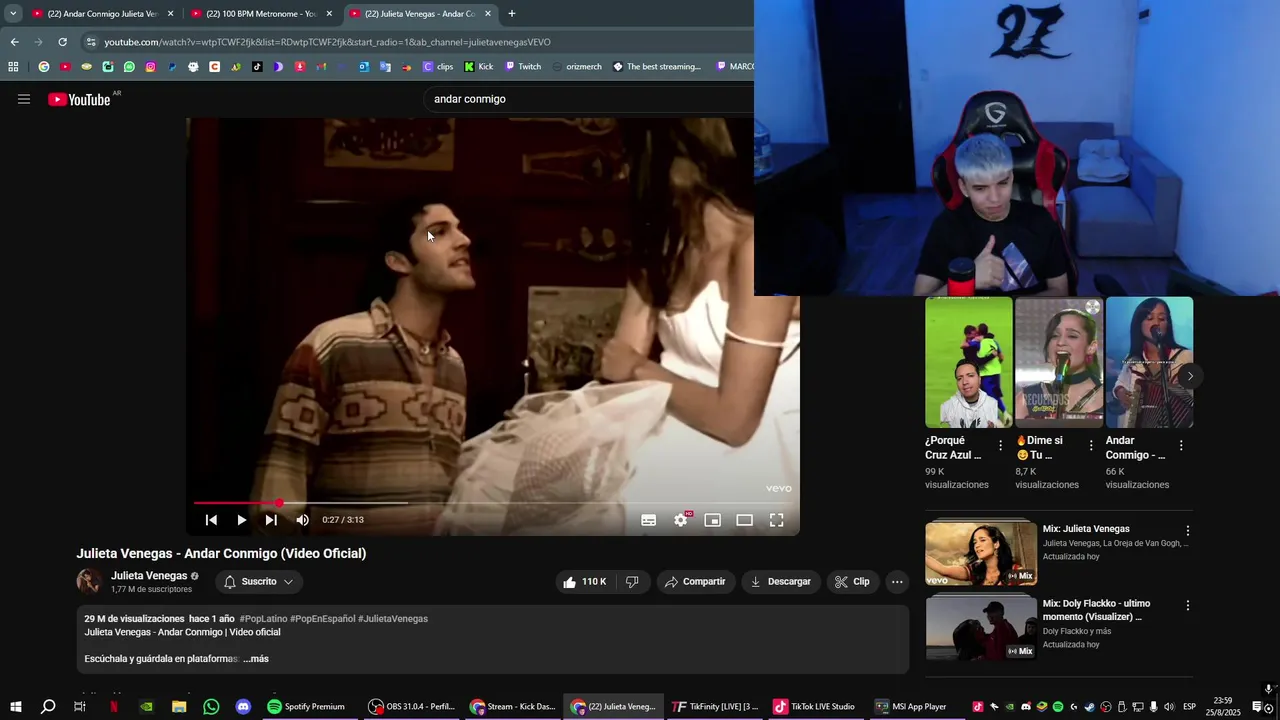Open the Suscrito notification dropdown
The image size is (1280, 720).
click(259, 582)
